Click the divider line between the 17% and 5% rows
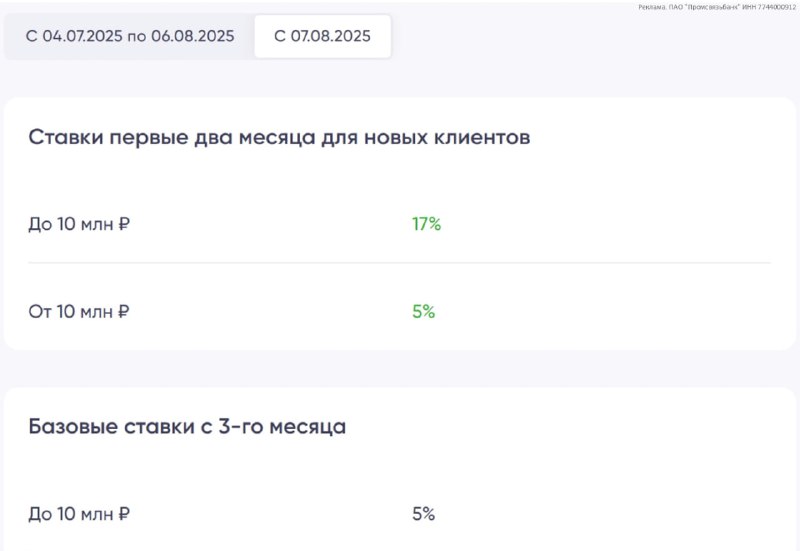The height and width of the screenshot is (551, 800). [x=399, y=263]
